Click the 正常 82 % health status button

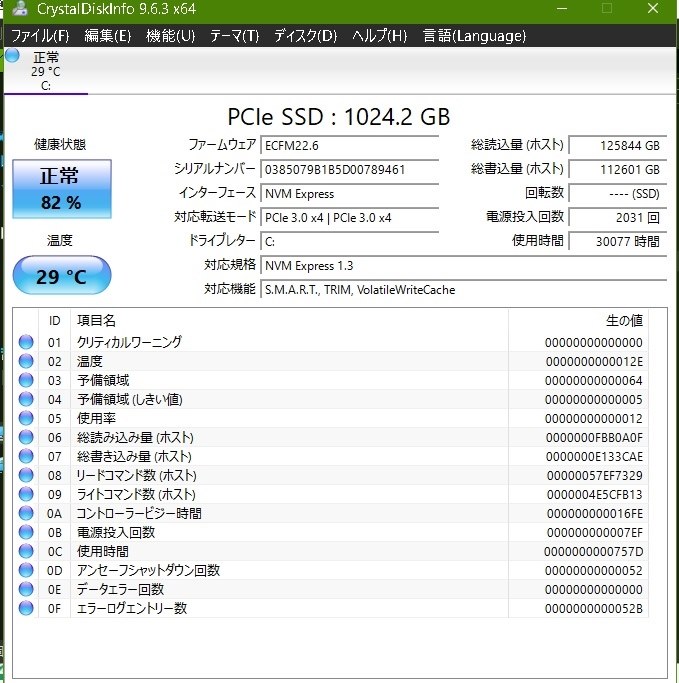click(x=61, y=189)
